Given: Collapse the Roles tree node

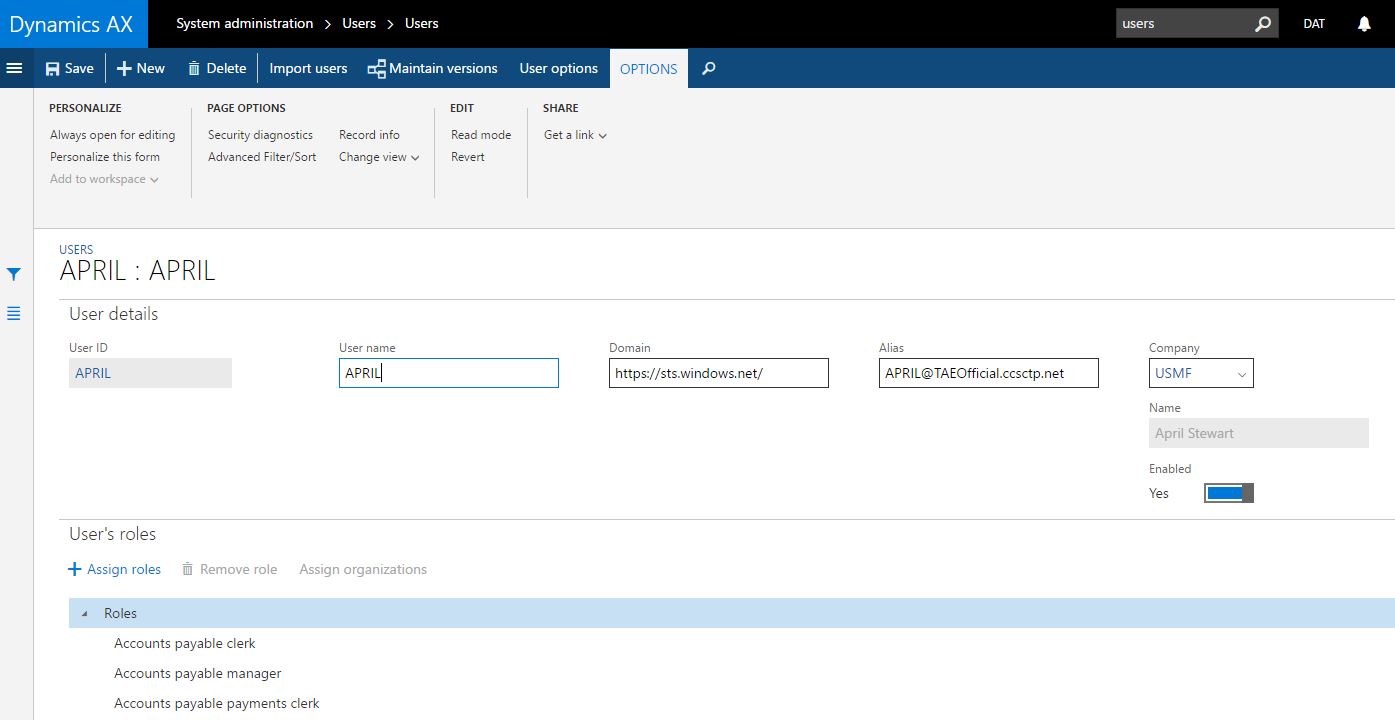Looking at the screenshot, I should tap(84, 614).
